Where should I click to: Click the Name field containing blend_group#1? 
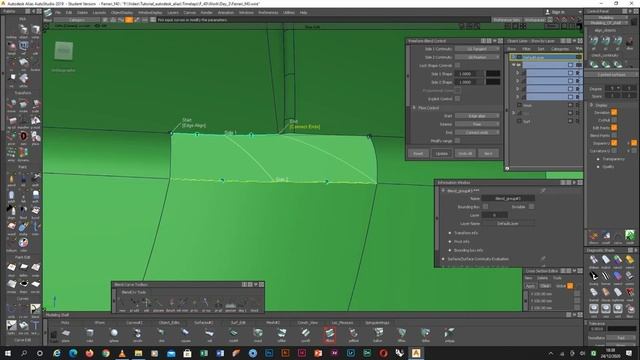click(508, 198)
